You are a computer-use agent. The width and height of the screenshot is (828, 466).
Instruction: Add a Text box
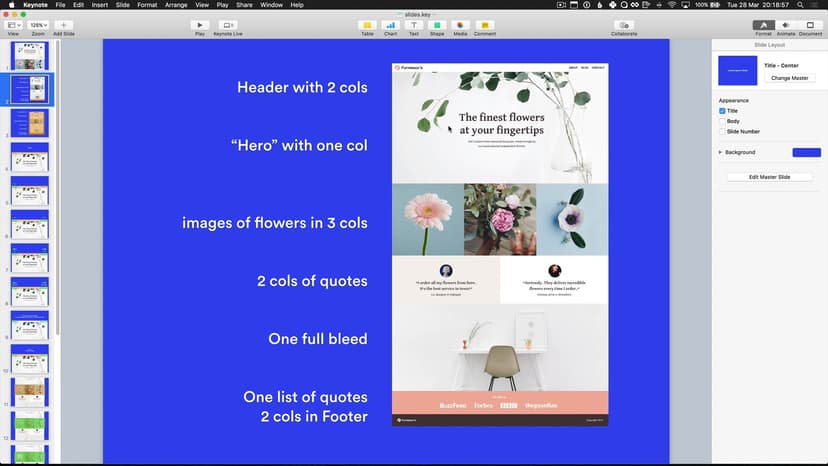[x=414, y=24]
